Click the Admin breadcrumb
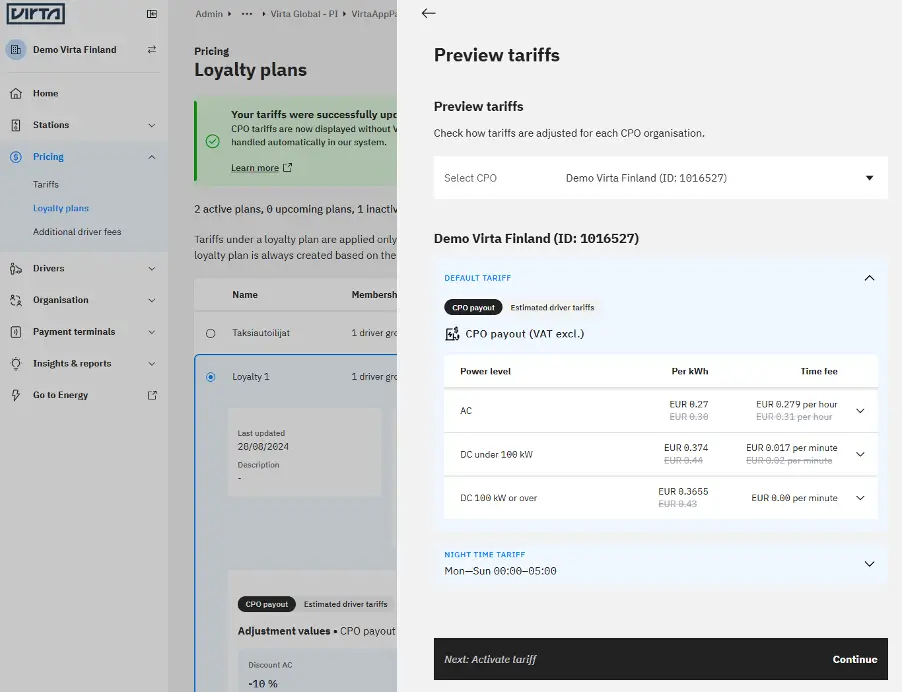This screenshot has height=692, width=902. (209, 14)
